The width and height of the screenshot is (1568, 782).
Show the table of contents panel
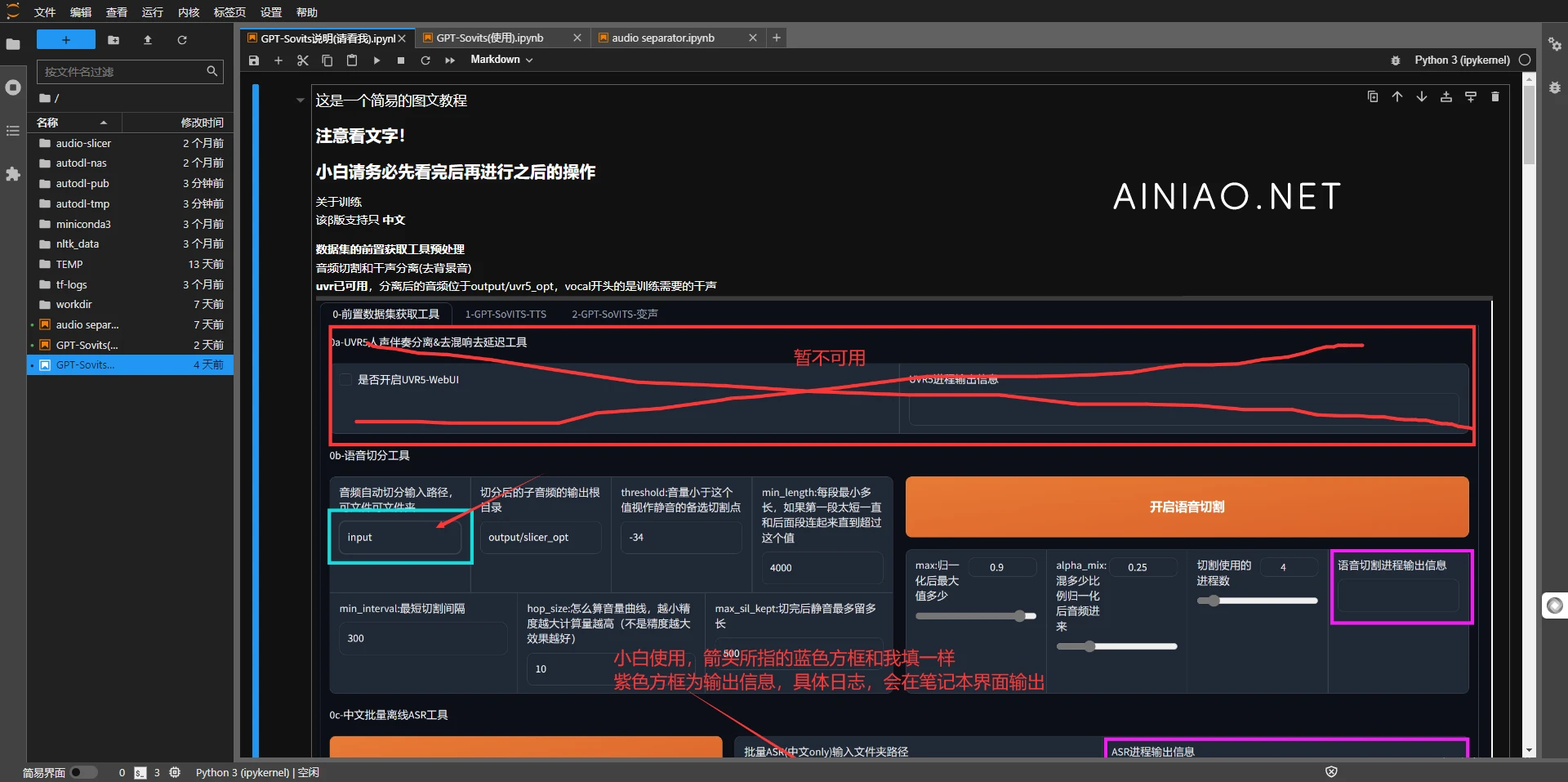[13, 131]
